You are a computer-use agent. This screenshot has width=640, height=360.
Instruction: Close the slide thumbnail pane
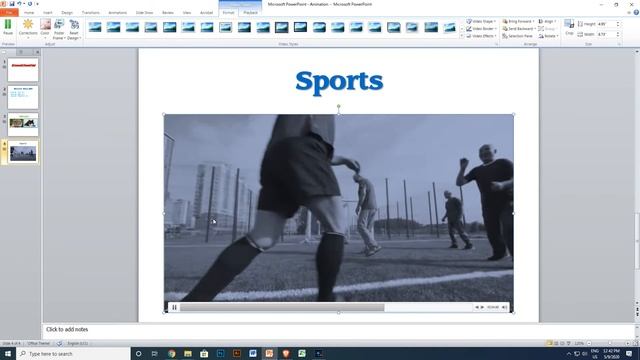coord(37,52)
